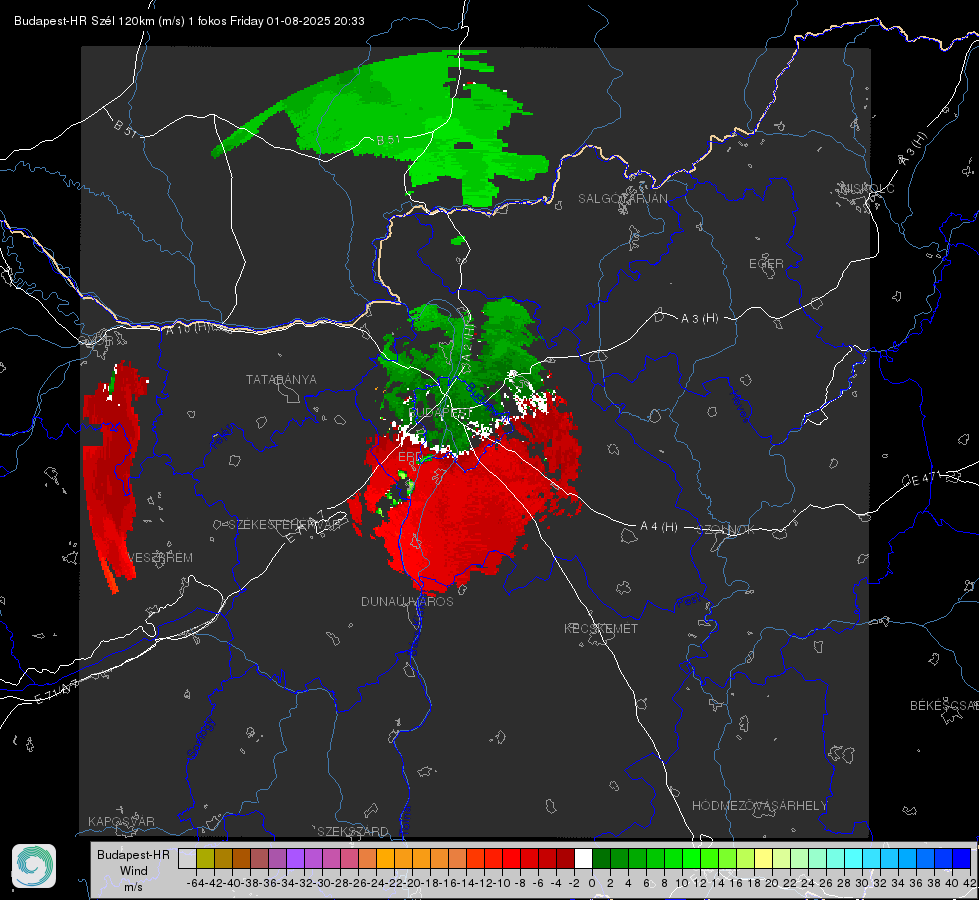
Task: Click the '0' value on the wind scale
Action: point(592,883)
